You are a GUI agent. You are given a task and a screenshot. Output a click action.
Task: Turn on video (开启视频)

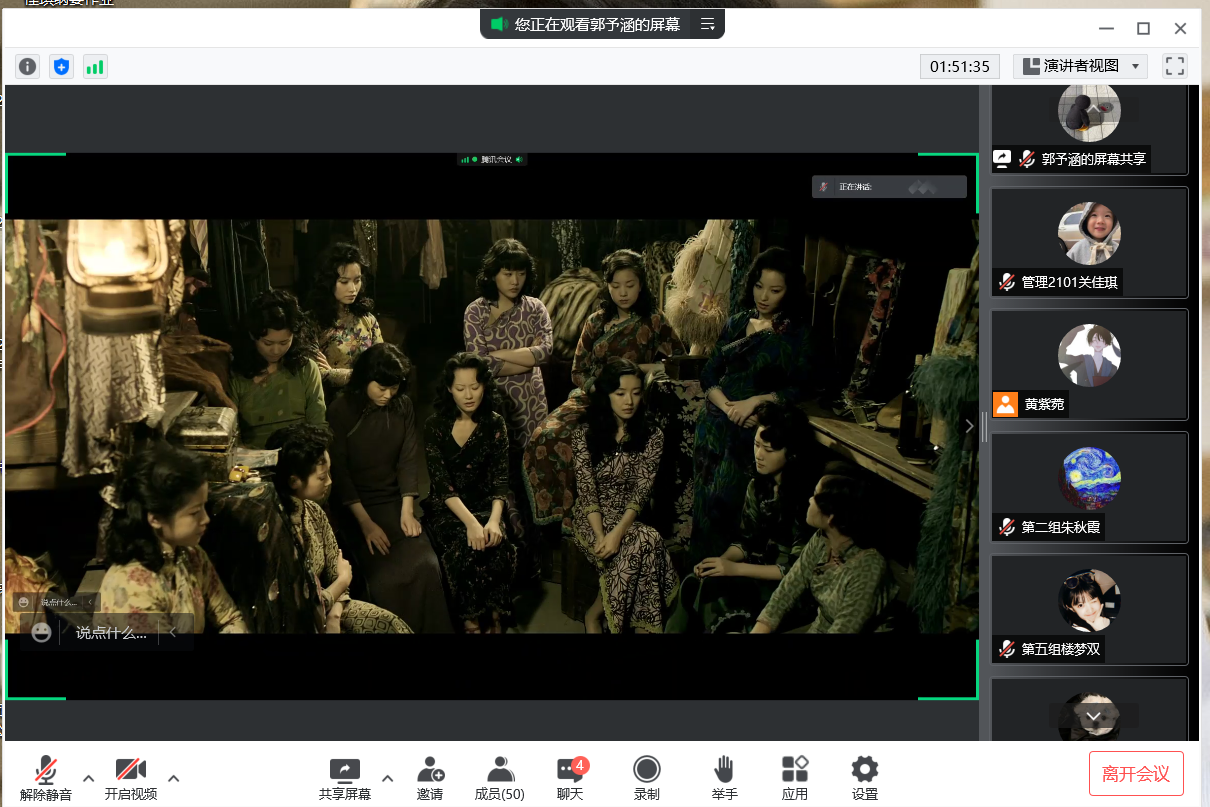[x=131, y=778]
